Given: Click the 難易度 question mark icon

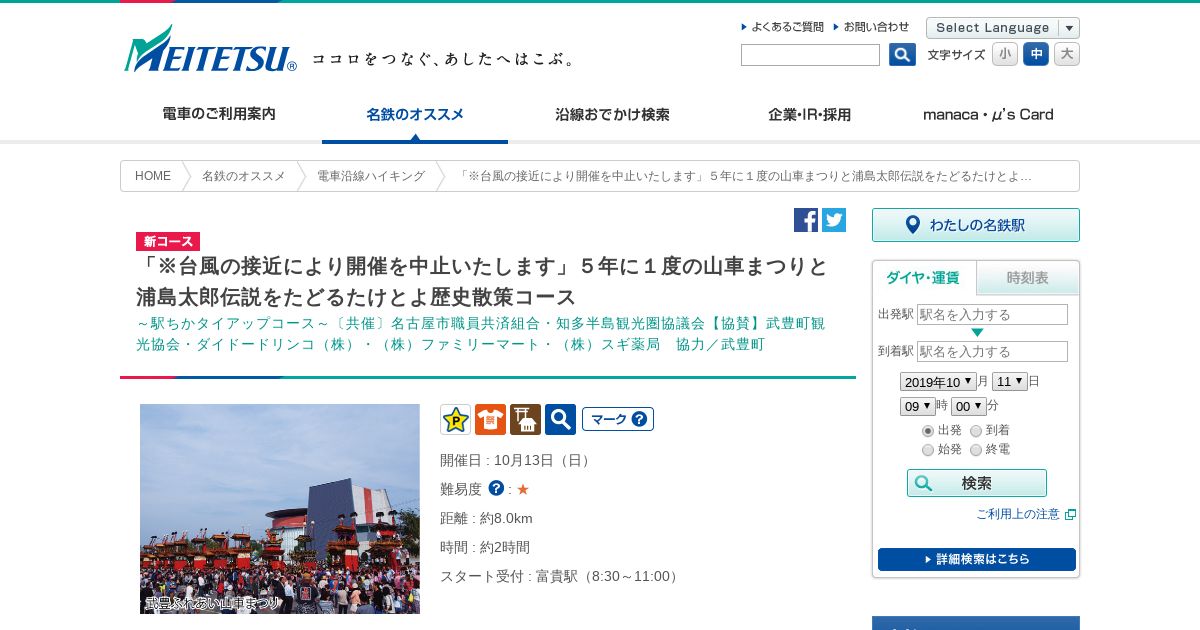Looking at the screenshot, I should tap(496, 488).
